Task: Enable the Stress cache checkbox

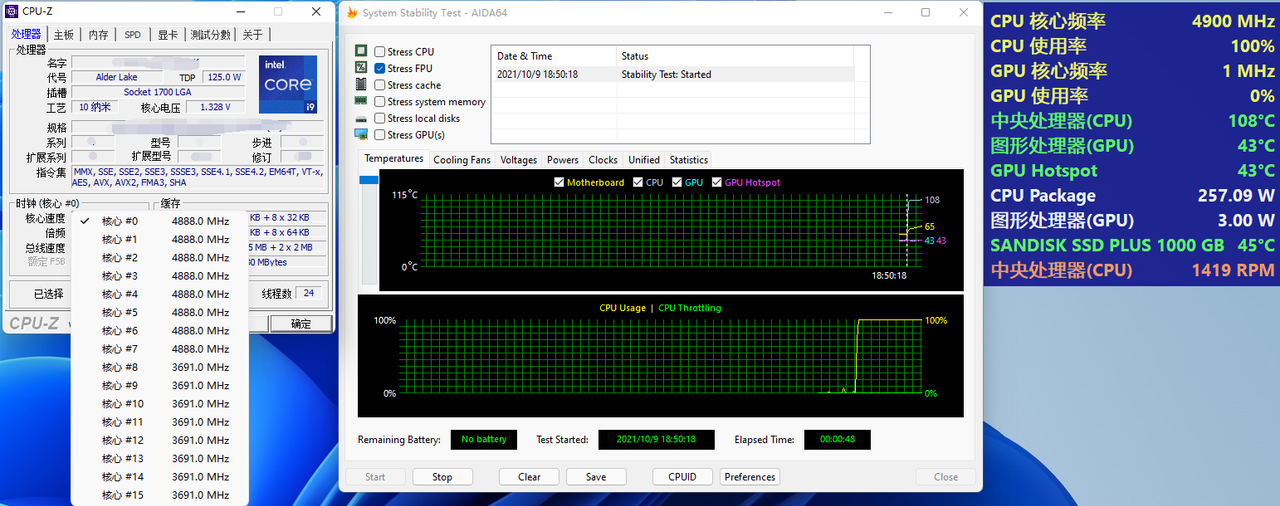Action: 380,85
